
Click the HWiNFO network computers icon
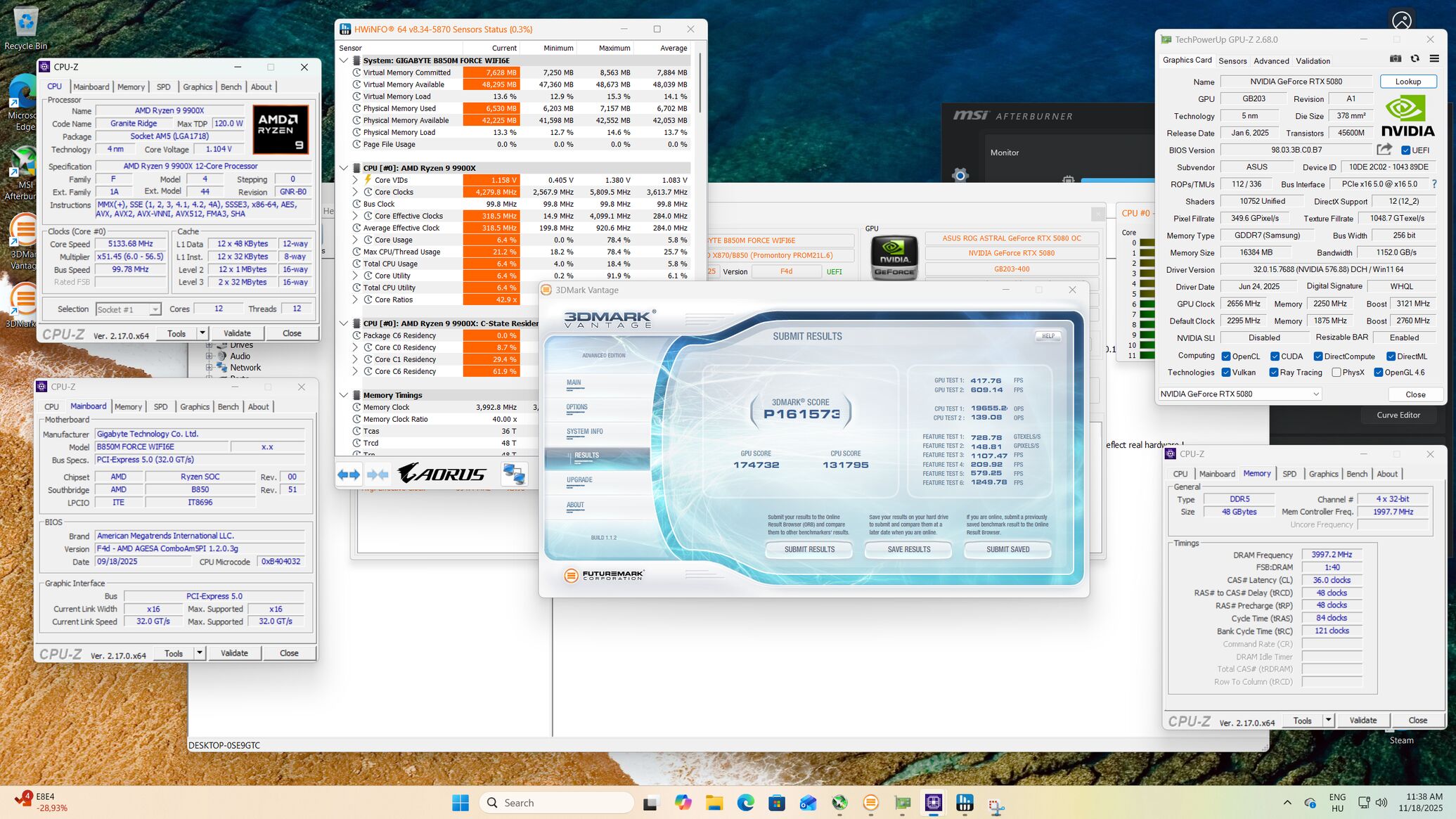click(514, 475)
